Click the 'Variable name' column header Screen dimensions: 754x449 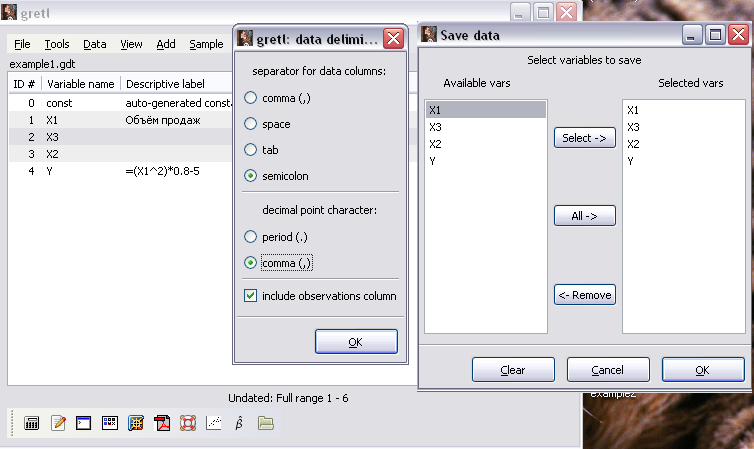pyautogui.click(x=81, y=84)
